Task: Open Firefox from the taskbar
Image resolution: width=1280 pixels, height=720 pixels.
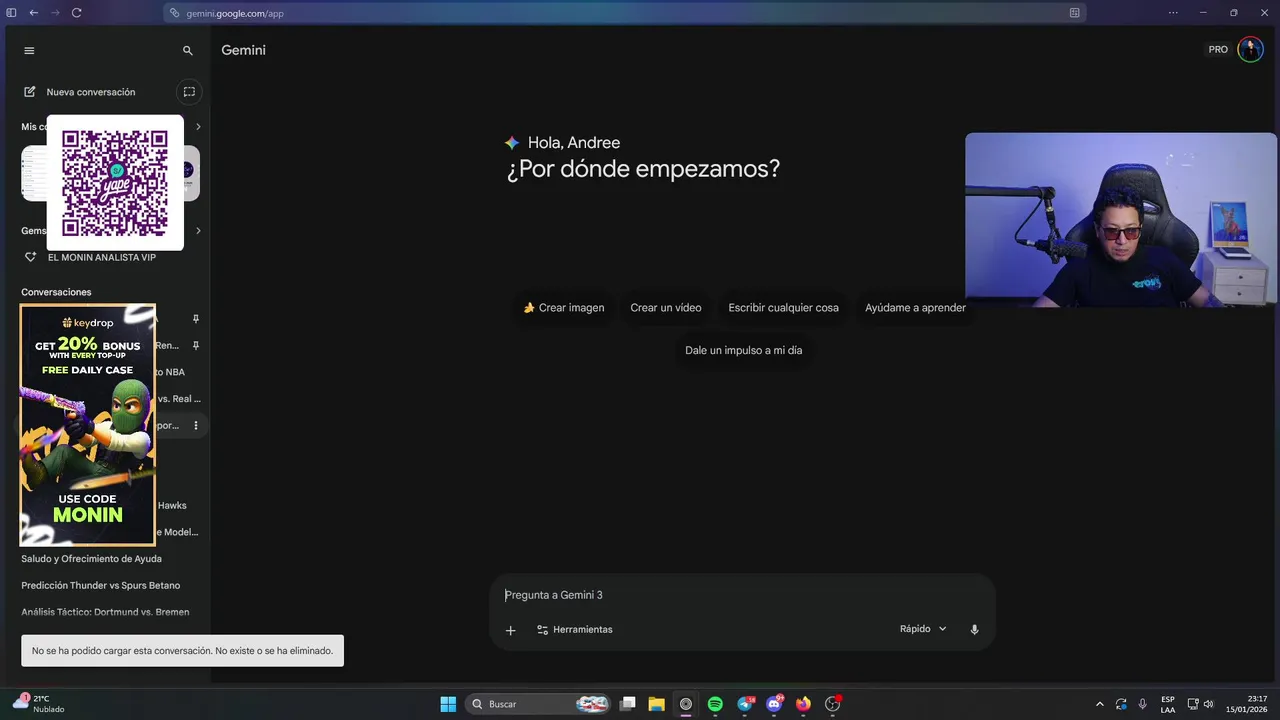Action: (x=803, y=704)
